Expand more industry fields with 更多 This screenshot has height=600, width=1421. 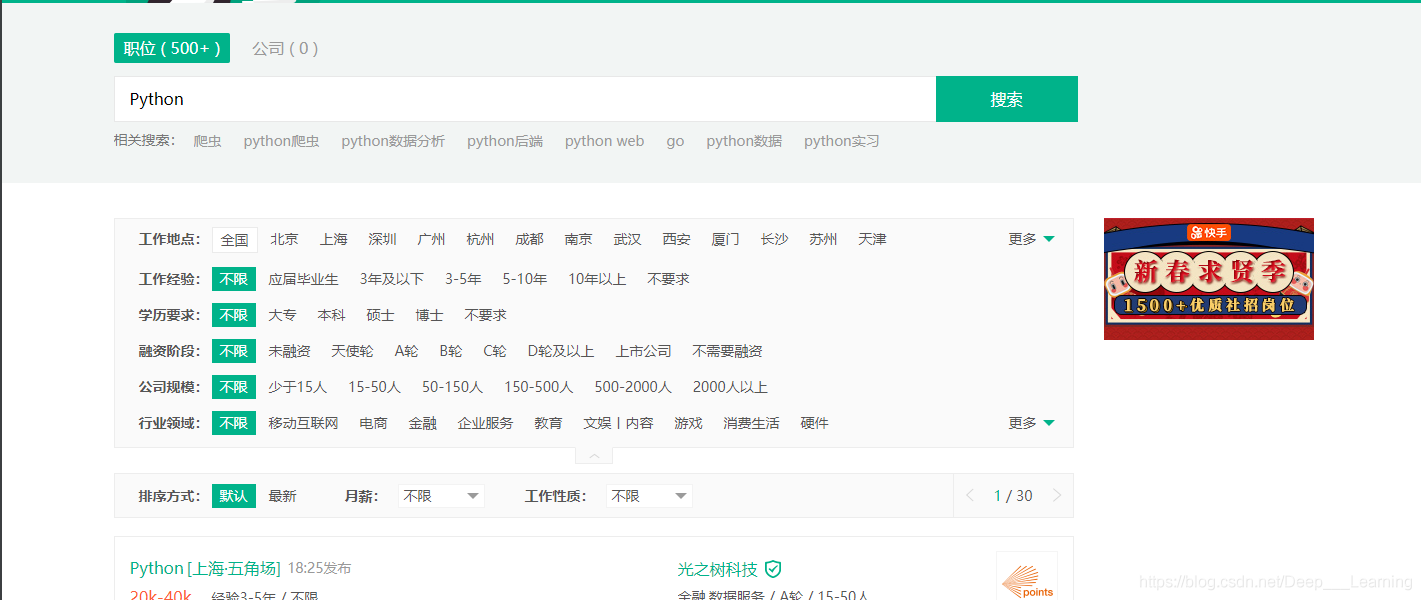pos(1031,423)
